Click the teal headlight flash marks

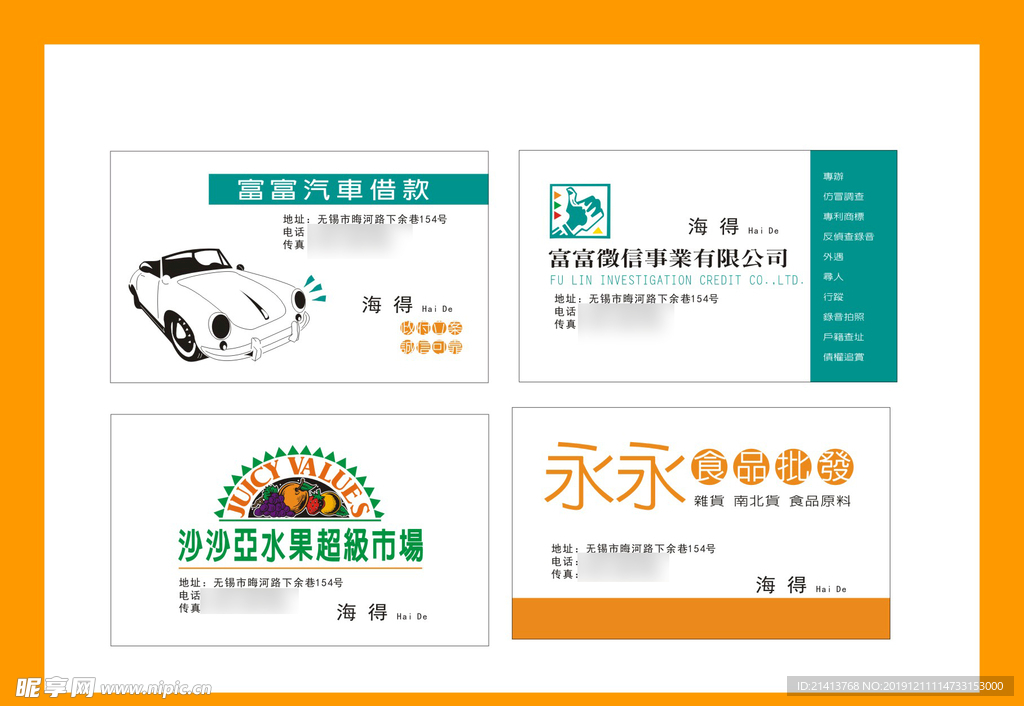coord(315,289)
